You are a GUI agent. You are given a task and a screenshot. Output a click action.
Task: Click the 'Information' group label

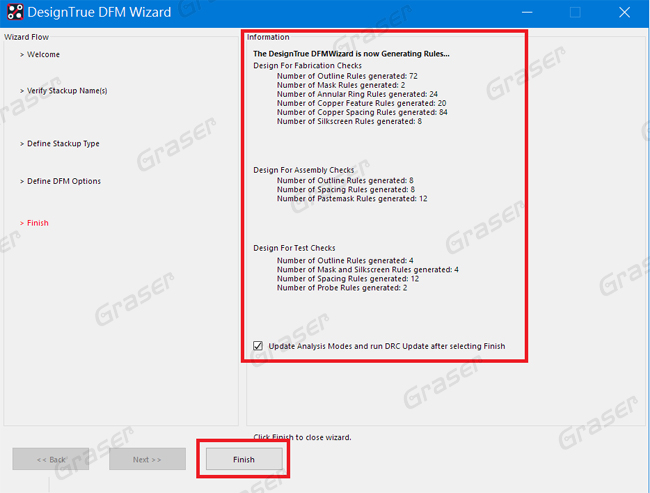(x=268, y=37)
